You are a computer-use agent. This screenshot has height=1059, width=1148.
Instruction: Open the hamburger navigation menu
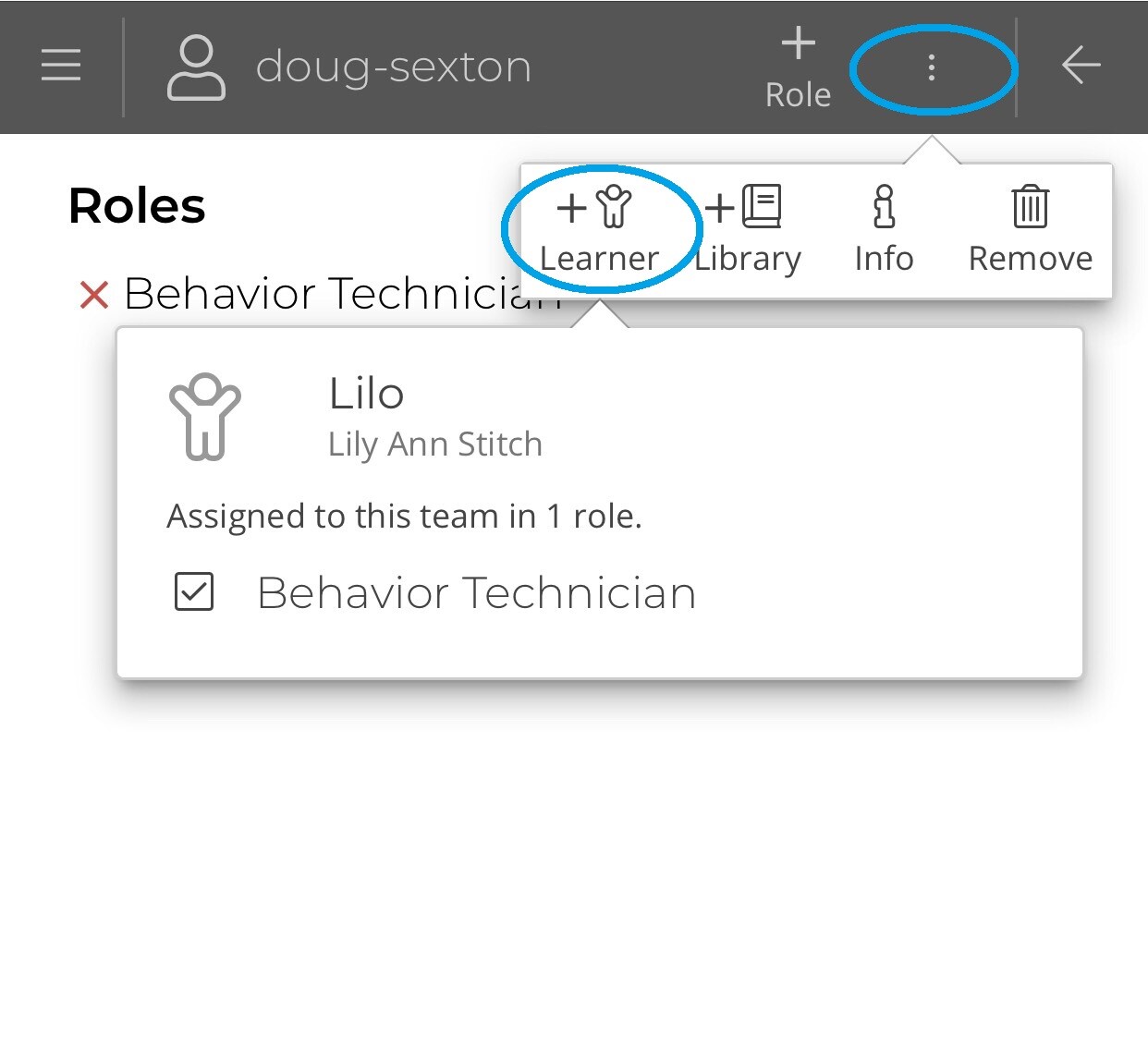point(59,65)
